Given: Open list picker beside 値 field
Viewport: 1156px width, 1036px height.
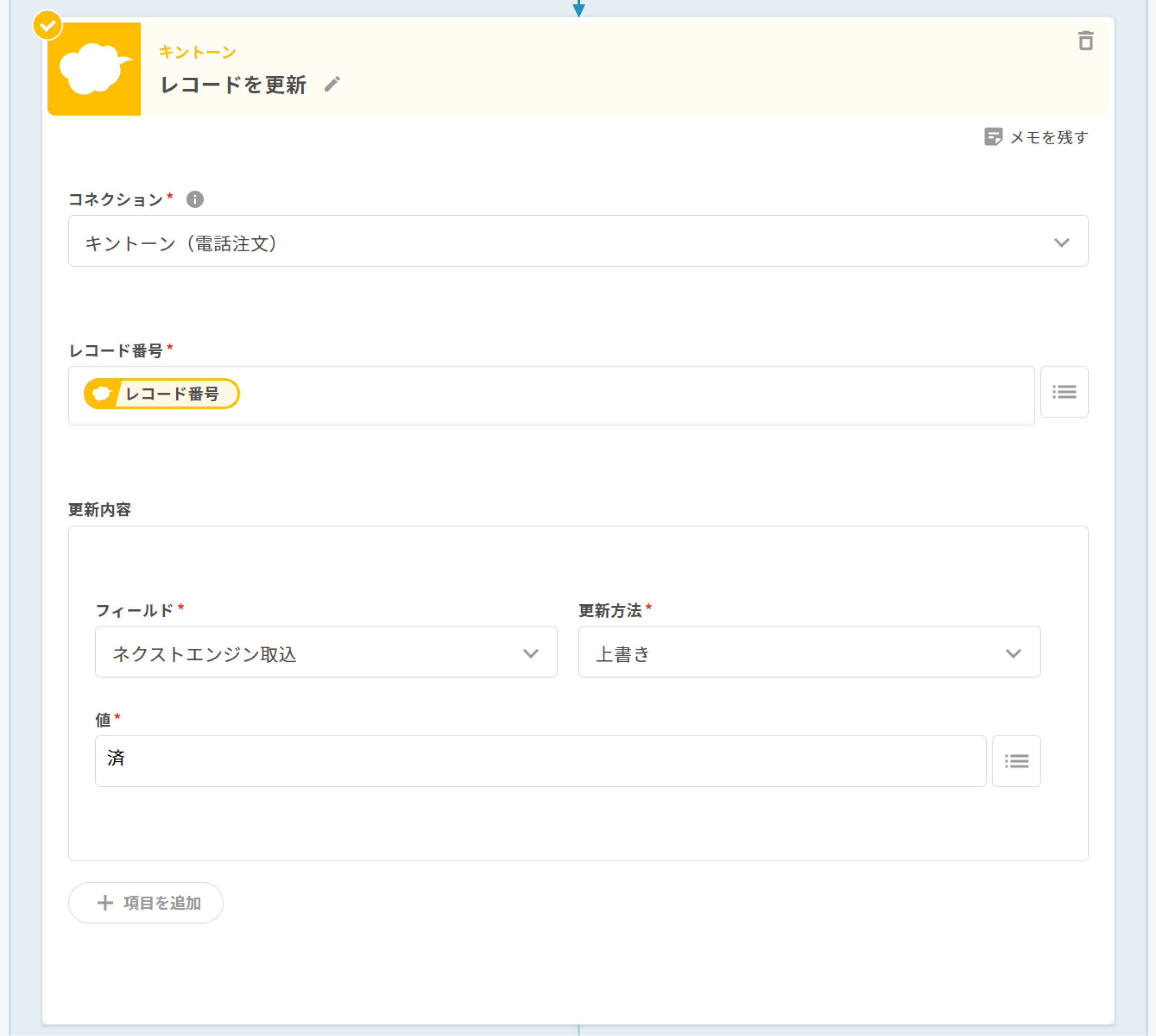Looking at the screenshot, I should 1016,761.
